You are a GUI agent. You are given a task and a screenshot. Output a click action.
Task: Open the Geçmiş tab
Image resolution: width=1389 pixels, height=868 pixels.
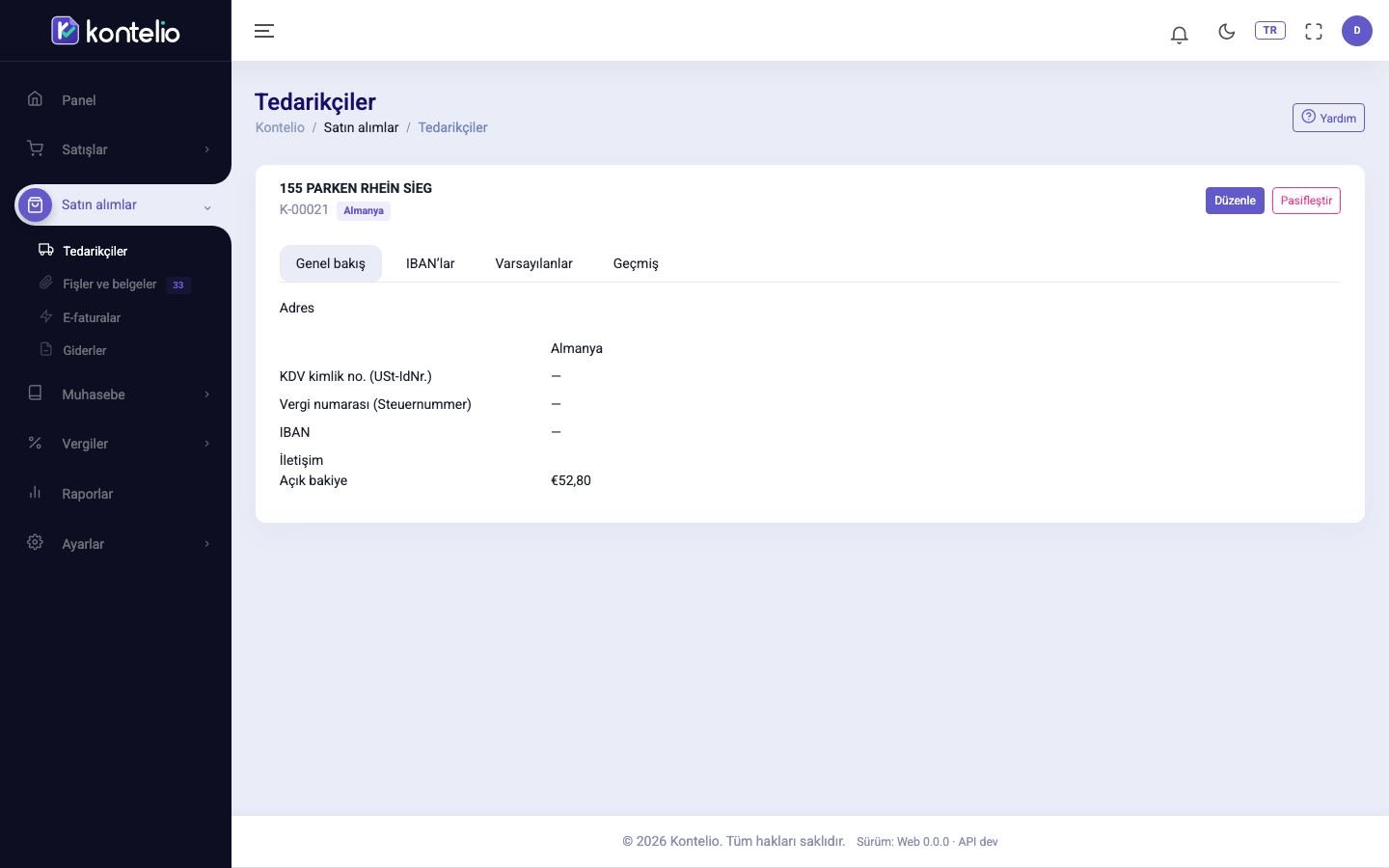tap(636, 263)
